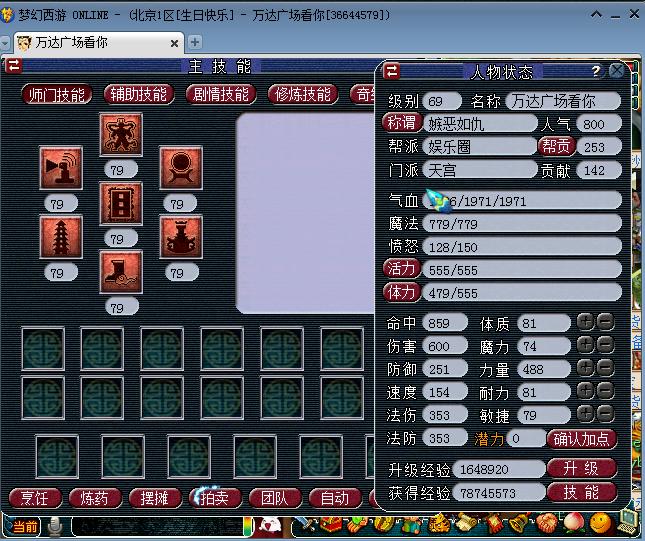Image resolution: width=645 pixels, height=541 pixels.
Task: Open the white ghost emoticon icon
Action: point(270,526)
